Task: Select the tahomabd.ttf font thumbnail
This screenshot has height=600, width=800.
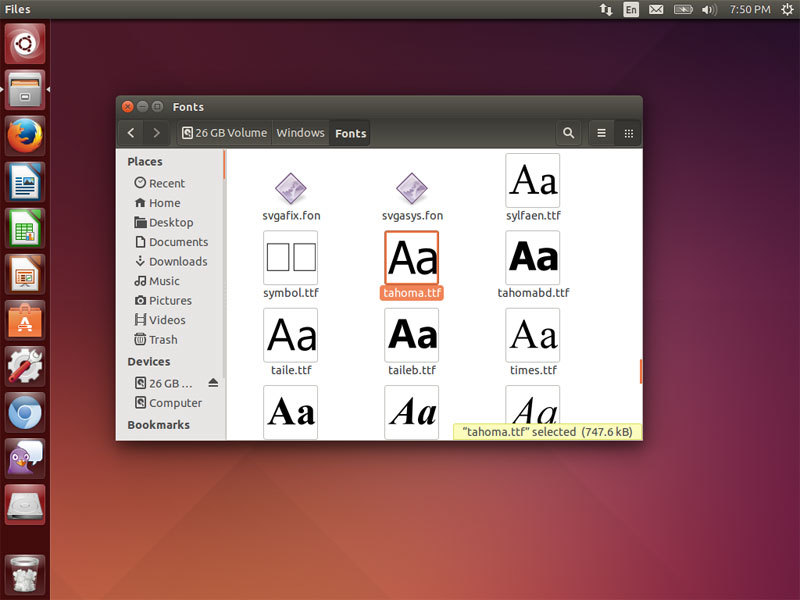Action: pyautogui.click(x=533, y=258)
